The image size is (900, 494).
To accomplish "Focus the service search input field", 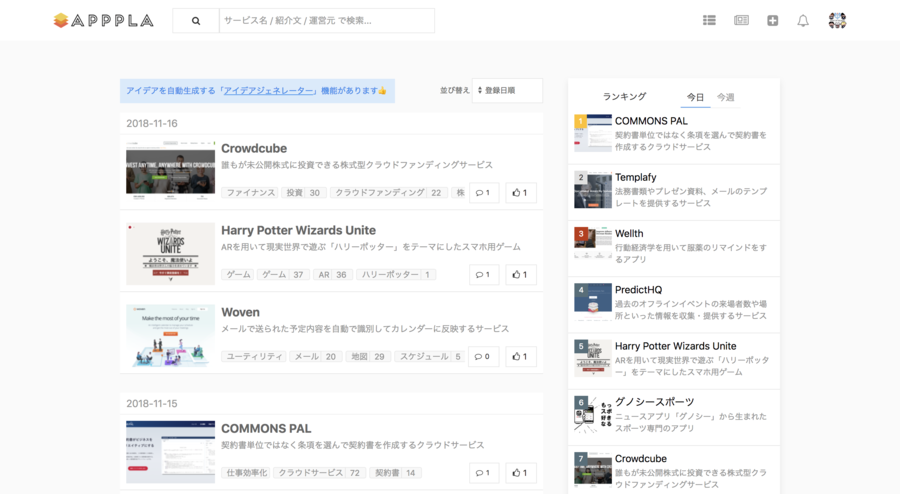I will click(x=327, y=21).
